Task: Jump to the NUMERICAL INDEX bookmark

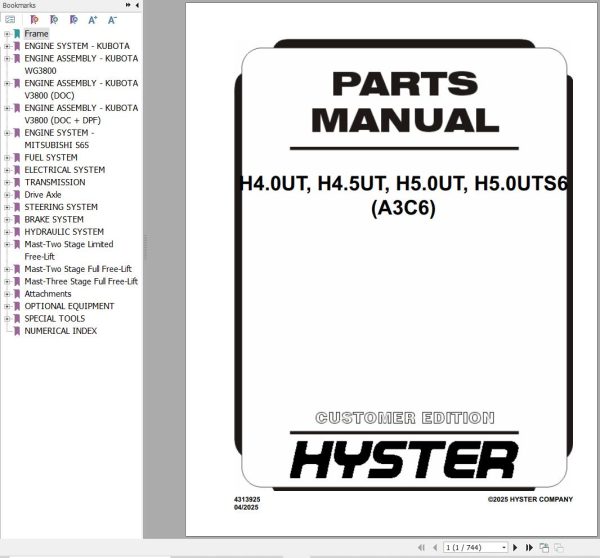Action: point(60,331)
